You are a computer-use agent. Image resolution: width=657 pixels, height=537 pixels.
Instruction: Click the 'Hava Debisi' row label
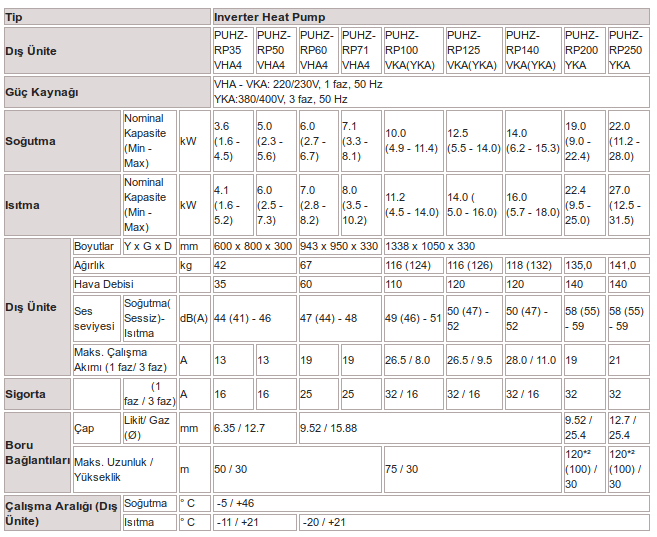pos(125,284)
